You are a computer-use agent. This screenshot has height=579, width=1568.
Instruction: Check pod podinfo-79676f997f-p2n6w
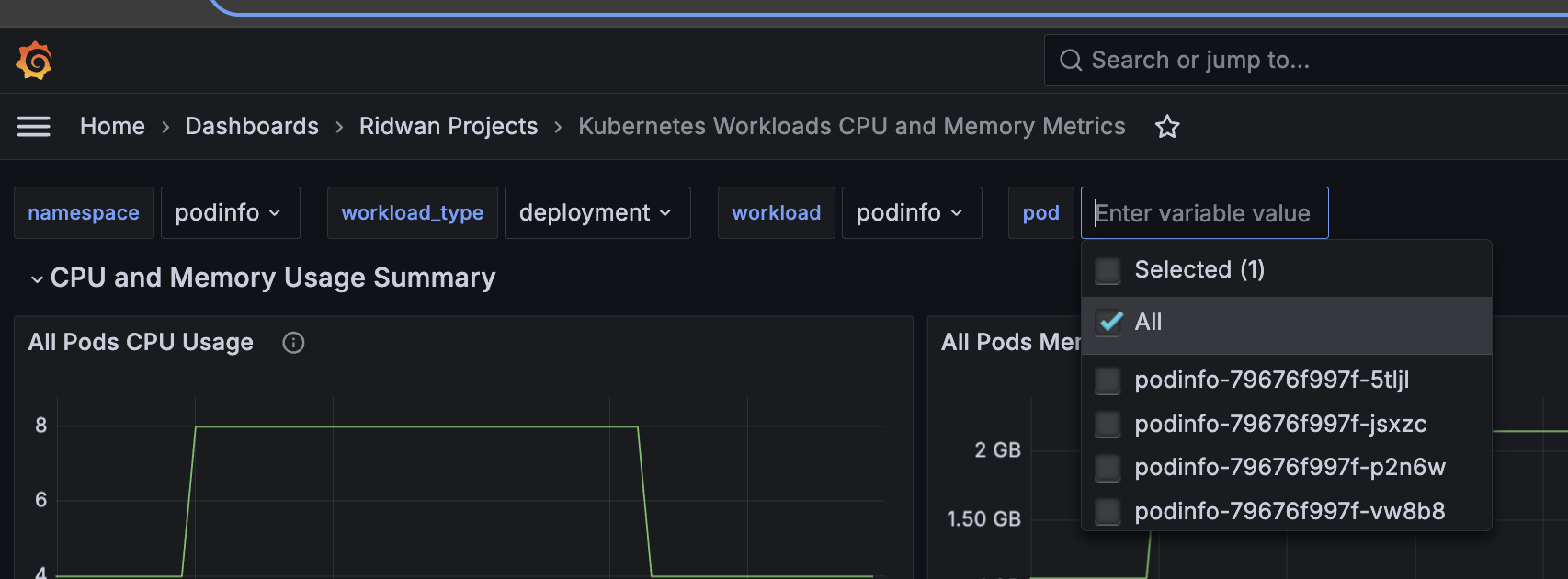point(1108,468)
